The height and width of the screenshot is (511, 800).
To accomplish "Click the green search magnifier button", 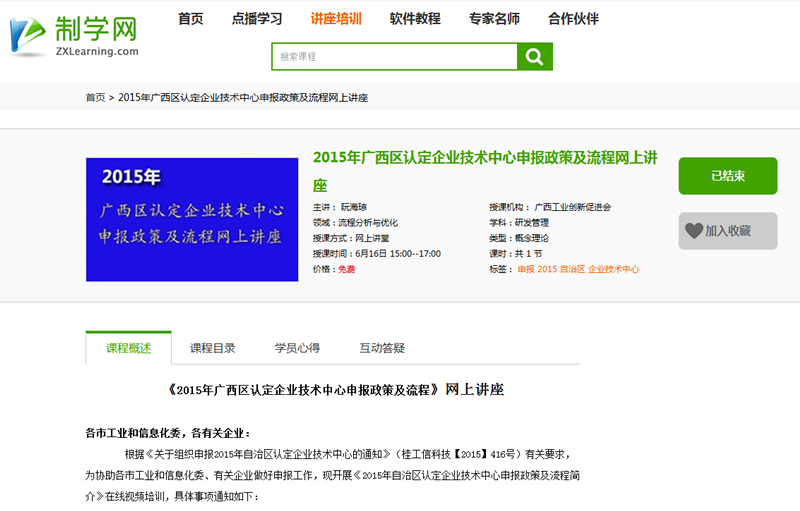I will tap(535, 57).
